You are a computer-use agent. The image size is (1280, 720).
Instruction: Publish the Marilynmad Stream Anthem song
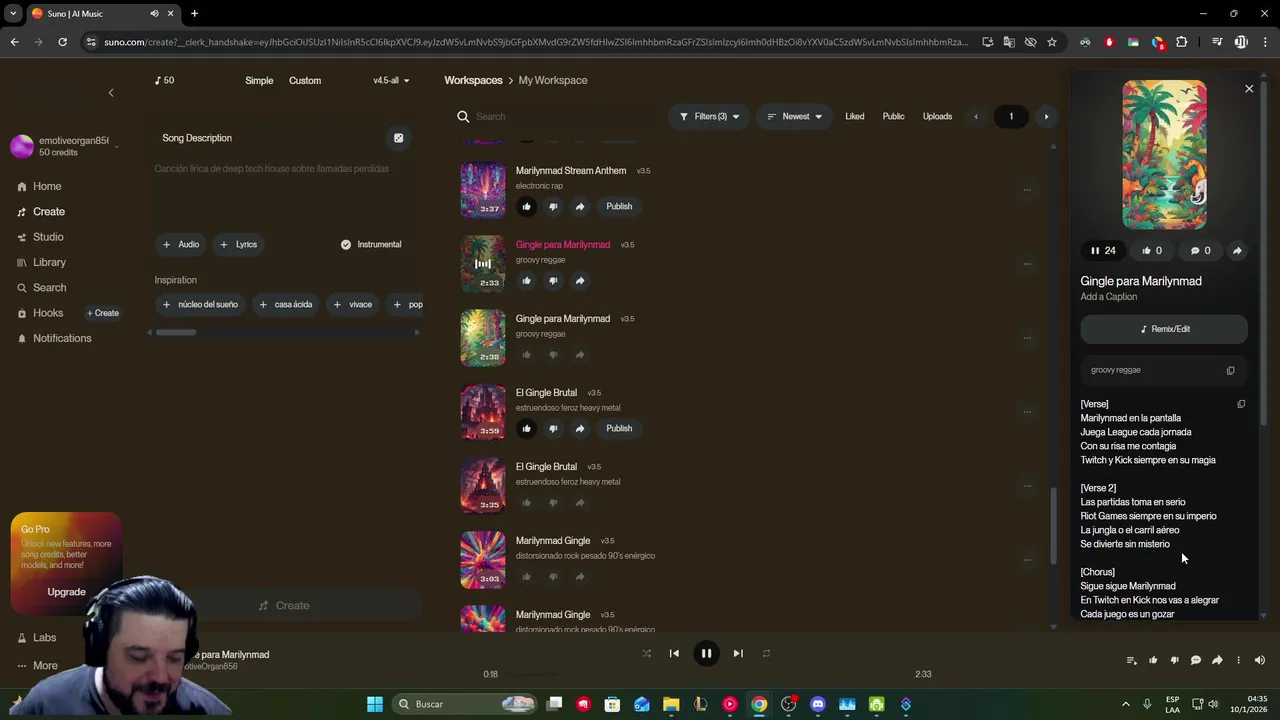(619, 206)
